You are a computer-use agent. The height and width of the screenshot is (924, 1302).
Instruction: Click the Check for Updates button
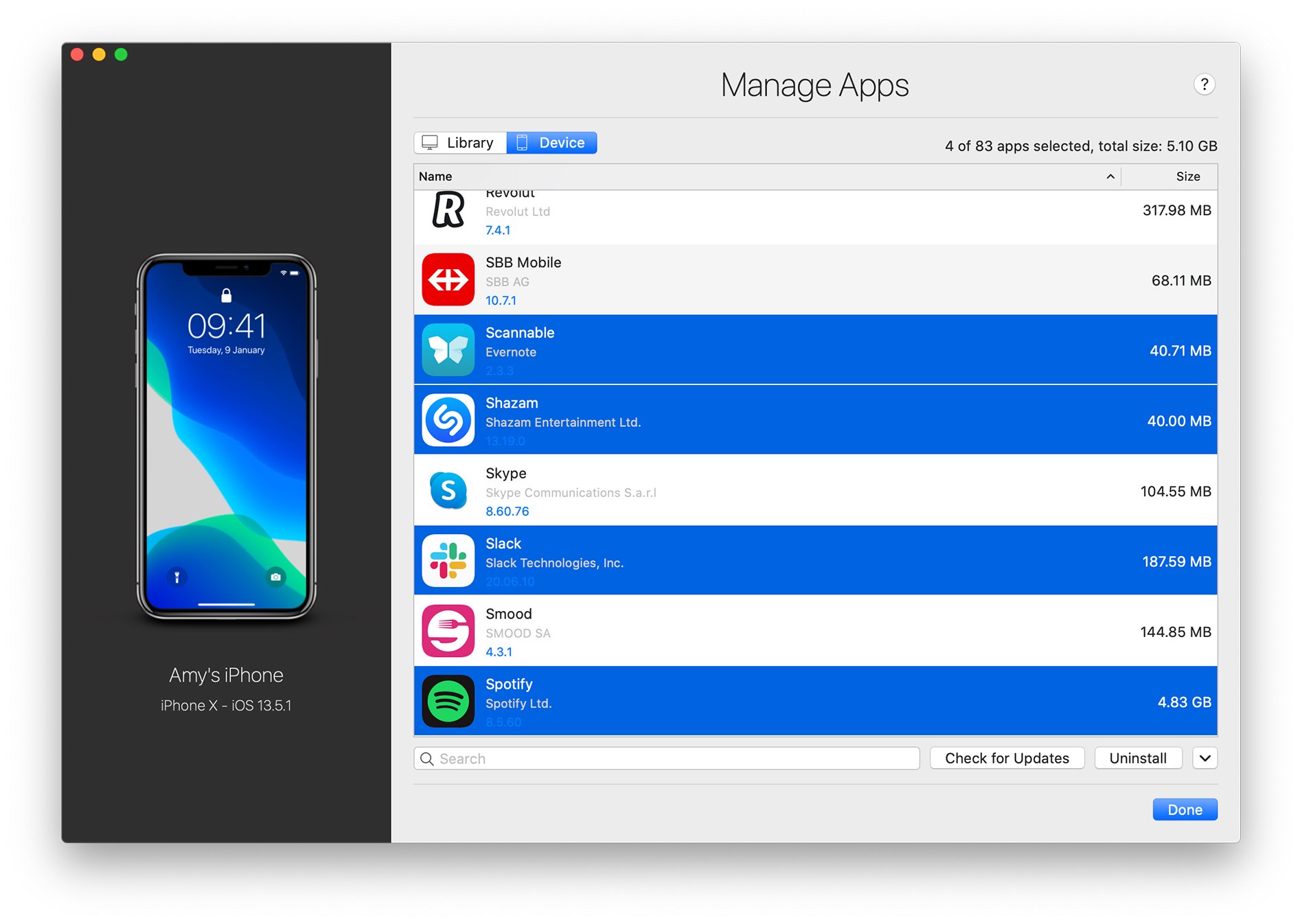pos(1006,758)
